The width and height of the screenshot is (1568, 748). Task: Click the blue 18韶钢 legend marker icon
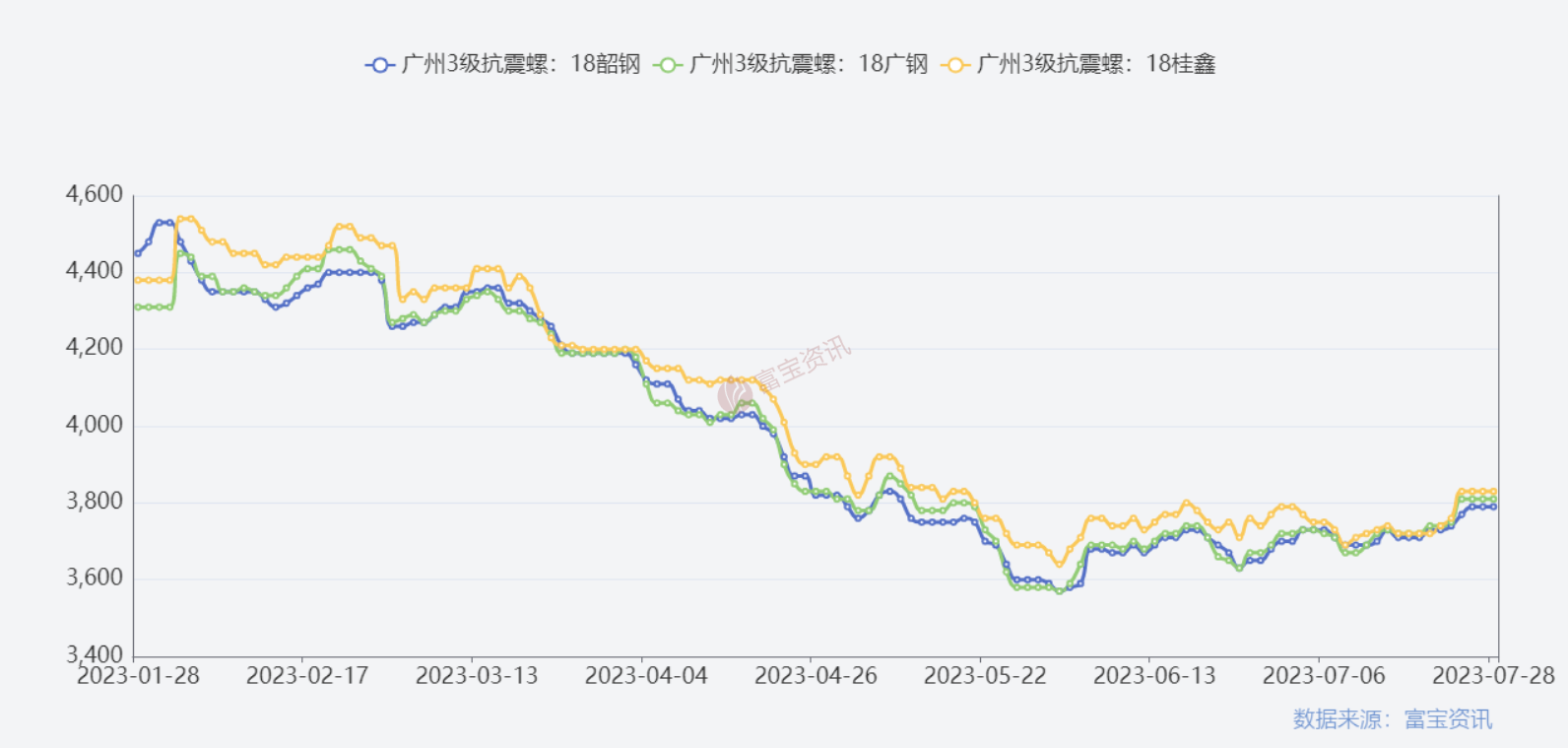pos(379,65)
